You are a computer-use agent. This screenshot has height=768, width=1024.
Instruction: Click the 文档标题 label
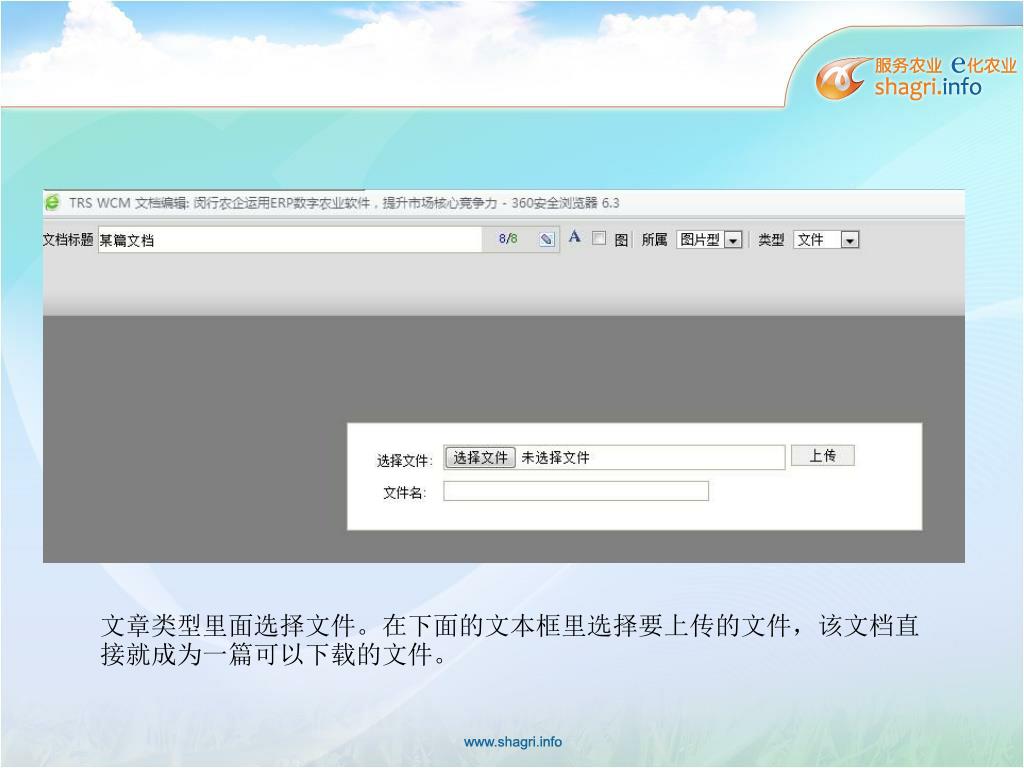click(68, 240)
